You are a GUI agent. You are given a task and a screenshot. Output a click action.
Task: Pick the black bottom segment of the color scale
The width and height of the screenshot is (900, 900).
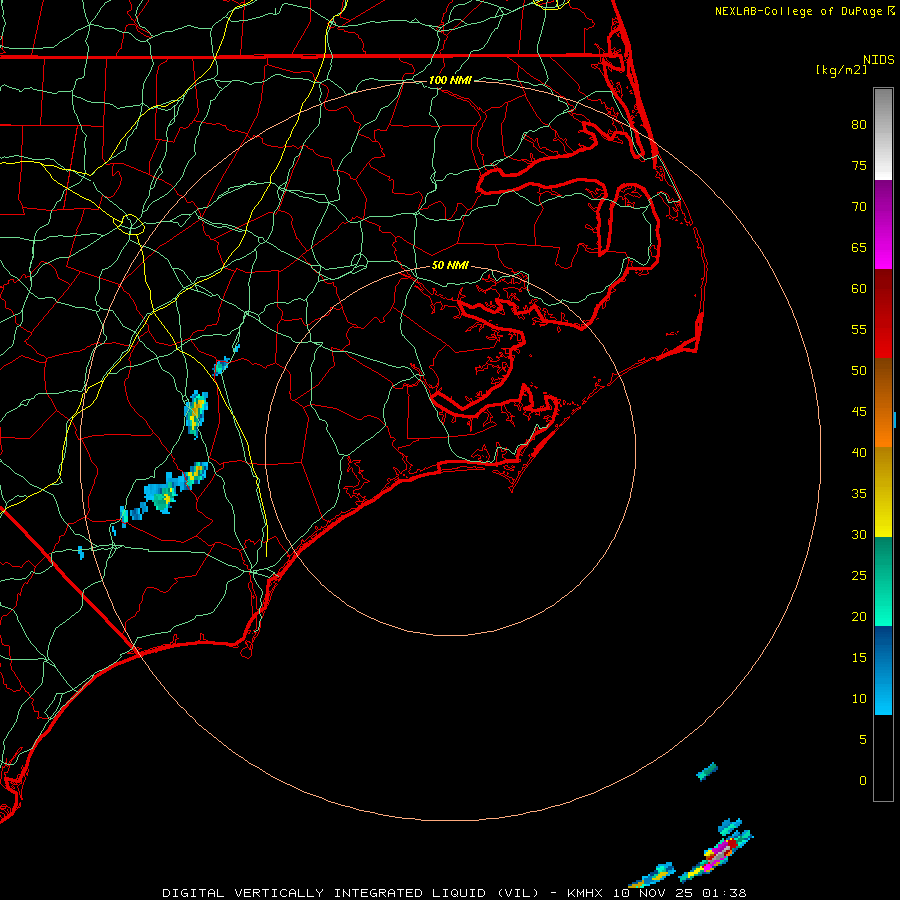tap(883, 758)
